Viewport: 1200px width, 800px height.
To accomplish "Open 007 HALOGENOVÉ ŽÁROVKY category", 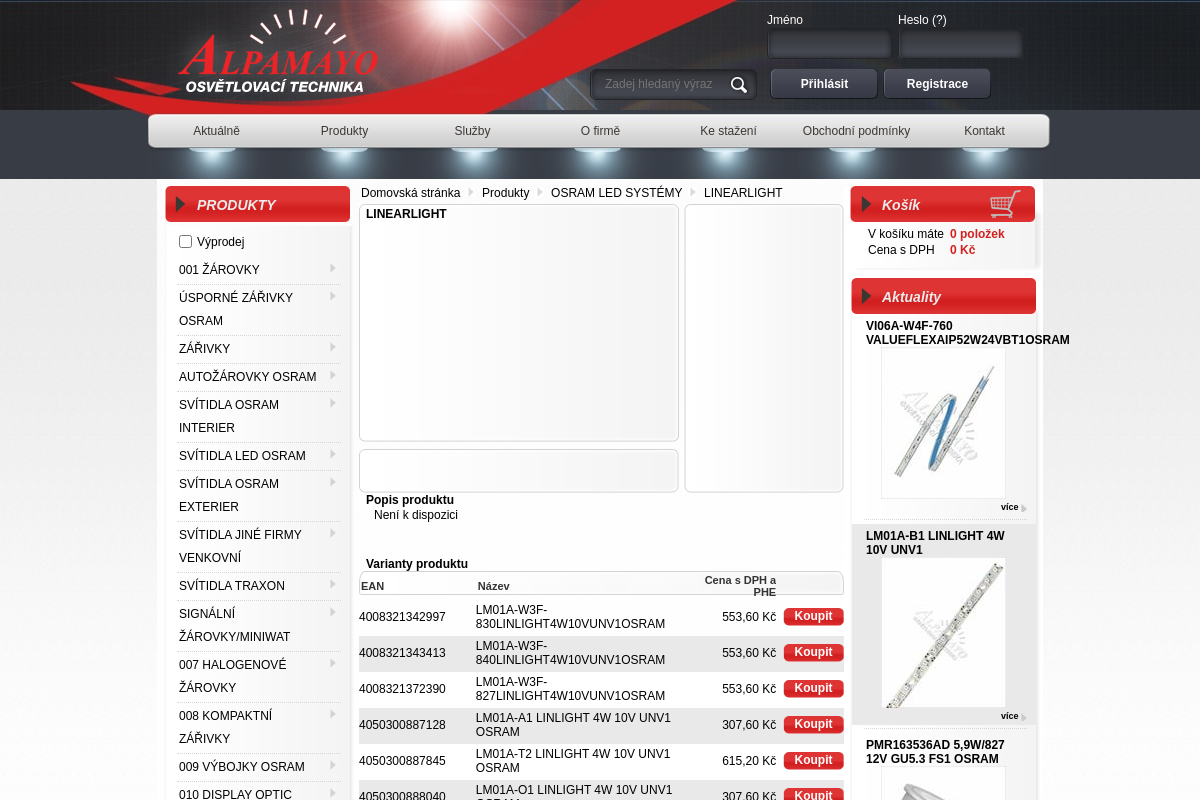I will click(x=233, y=676).
